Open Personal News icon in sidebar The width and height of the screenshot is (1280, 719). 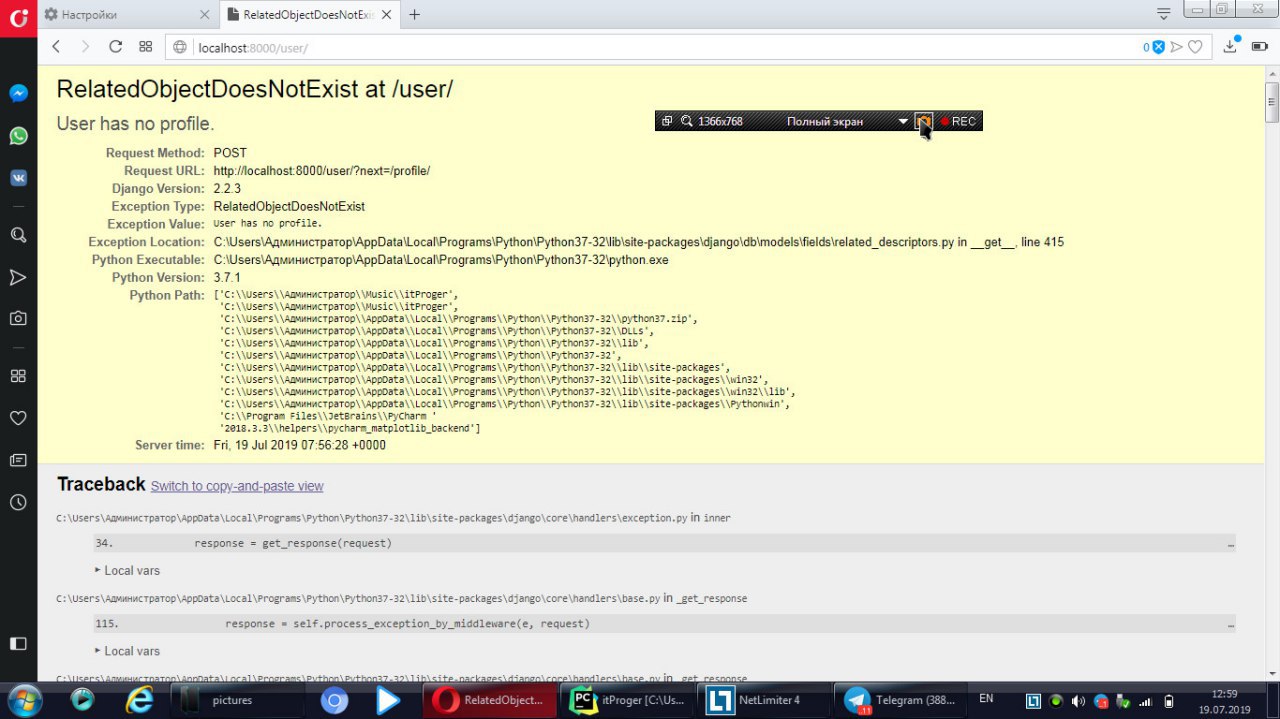click(18, 460)
